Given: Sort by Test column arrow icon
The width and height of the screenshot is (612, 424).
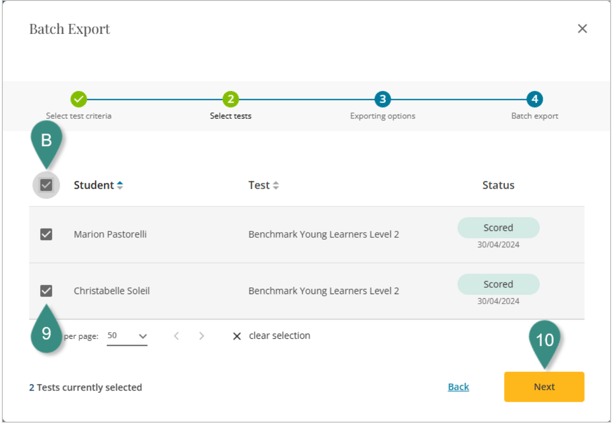Looking at the screenshot, I should pyautogui.click(x=276, y=185).
